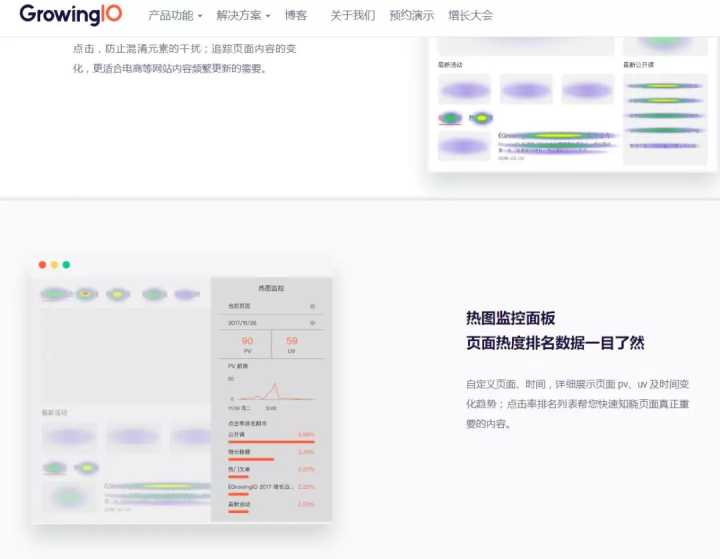Click the red hotspot in mockup top row

coord(86,294)
